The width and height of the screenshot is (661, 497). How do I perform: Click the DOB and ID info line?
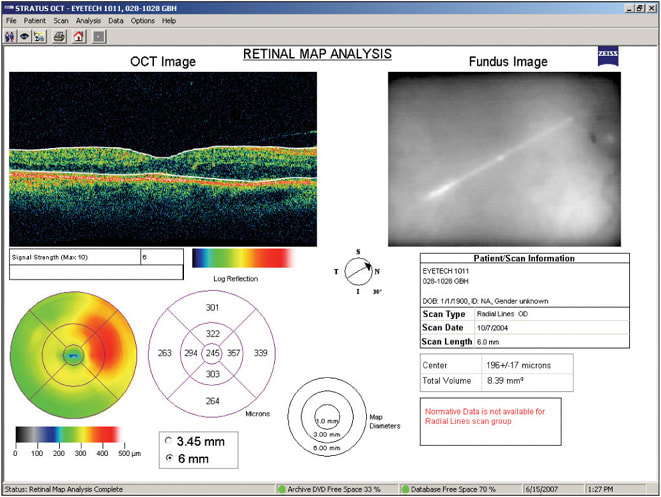485,301
